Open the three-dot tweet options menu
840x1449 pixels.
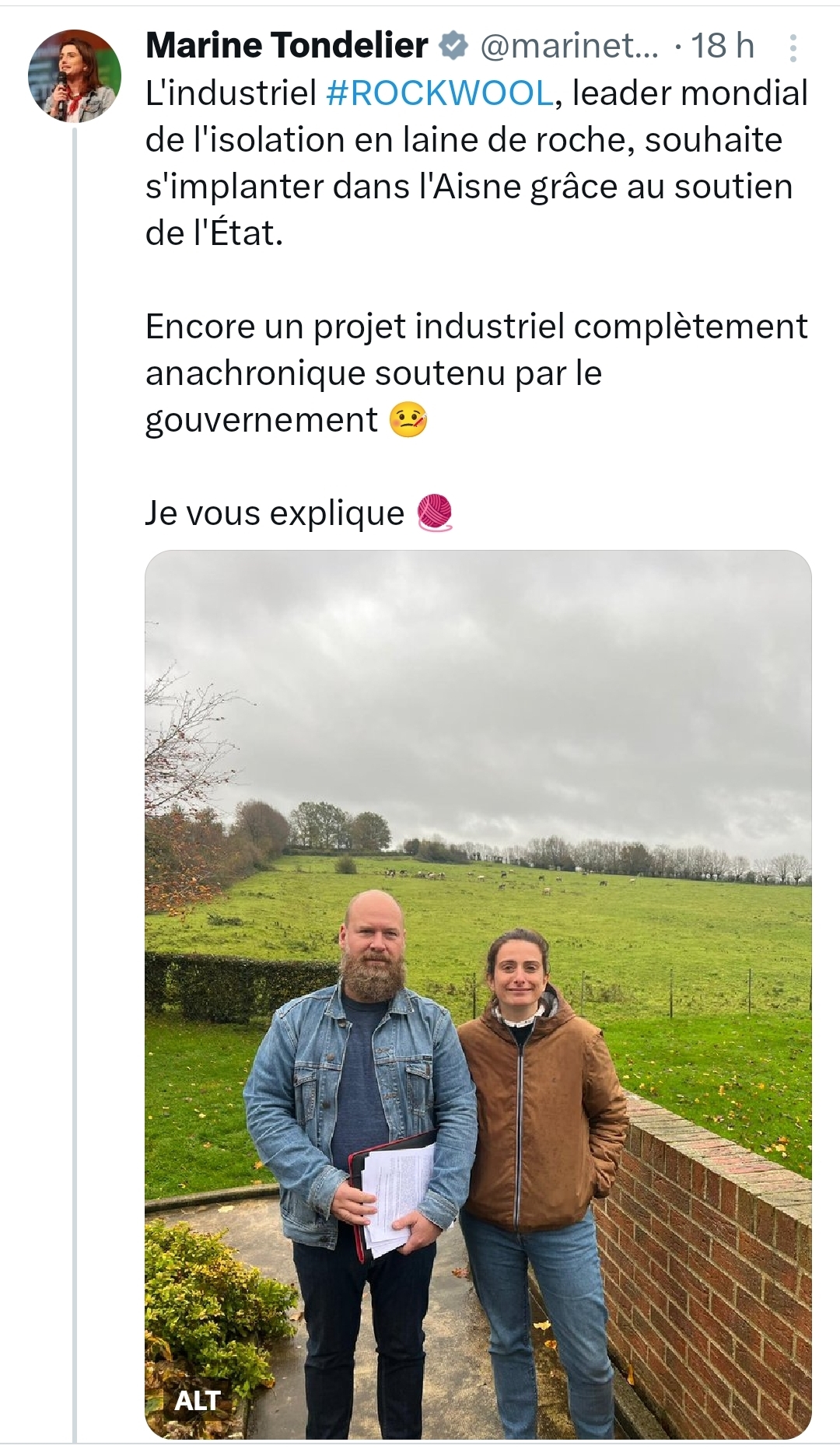(x=793, y=48)
